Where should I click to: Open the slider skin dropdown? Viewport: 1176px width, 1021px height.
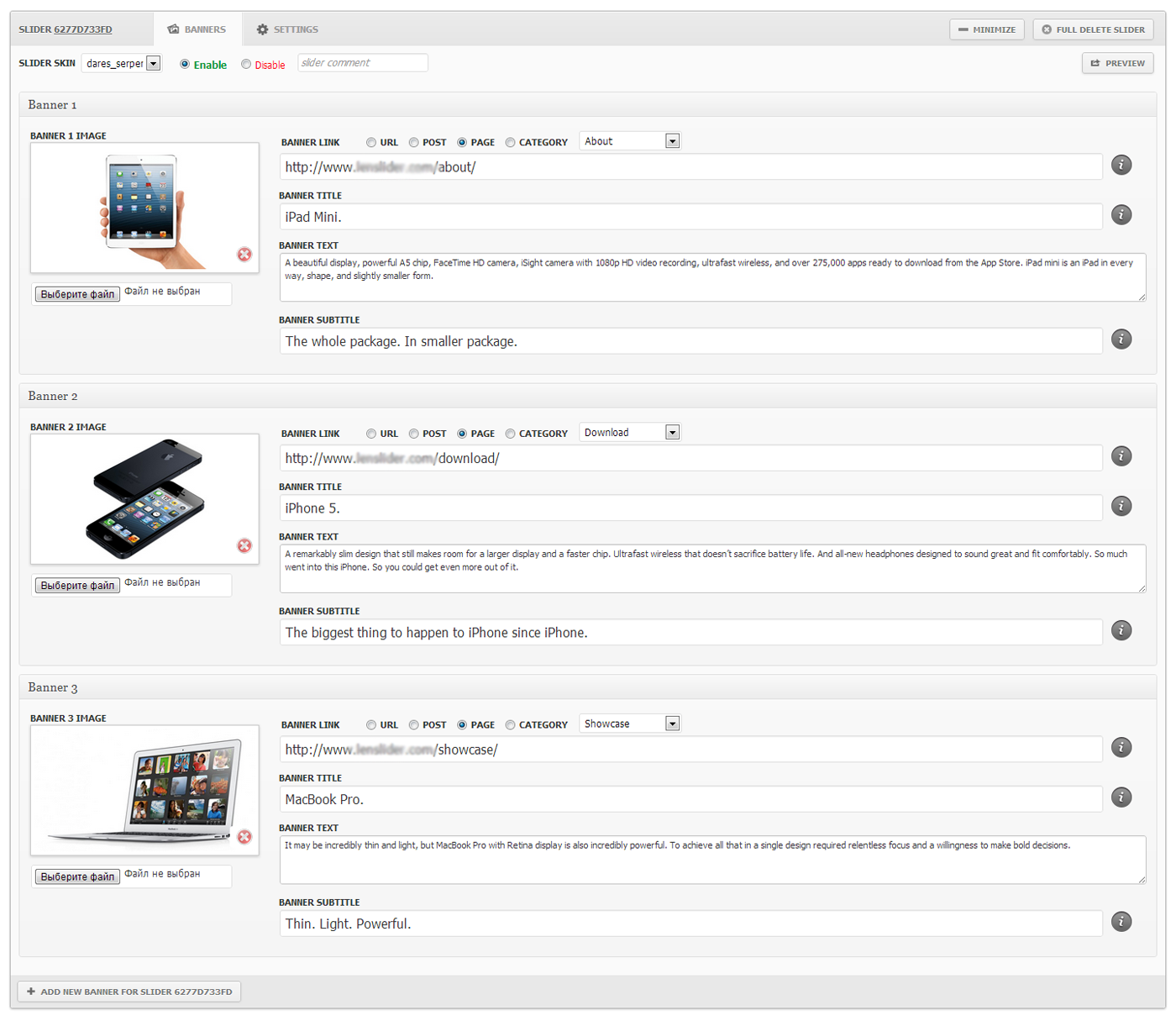point(121,63)
